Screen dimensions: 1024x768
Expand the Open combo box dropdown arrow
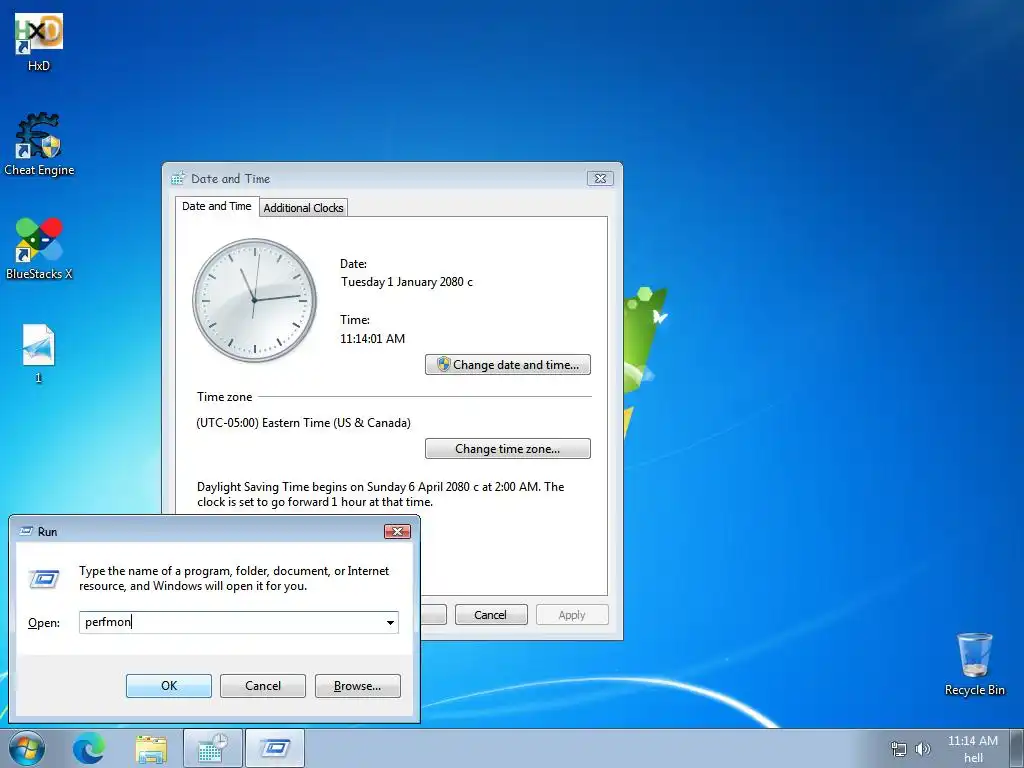[x=390, y=622]
